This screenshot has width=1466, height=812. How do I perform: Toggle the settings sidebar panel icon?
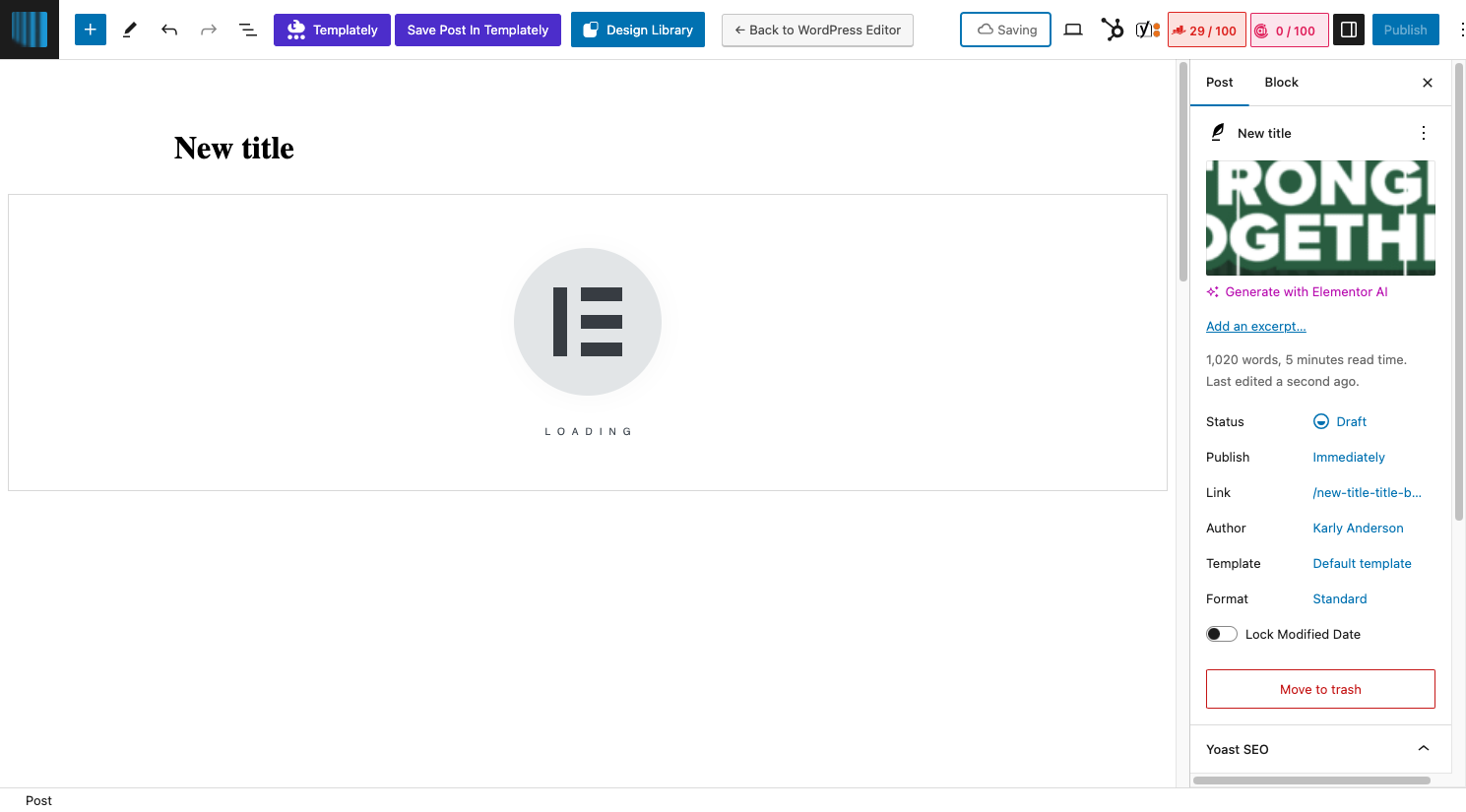click(x=1349, y=30)
